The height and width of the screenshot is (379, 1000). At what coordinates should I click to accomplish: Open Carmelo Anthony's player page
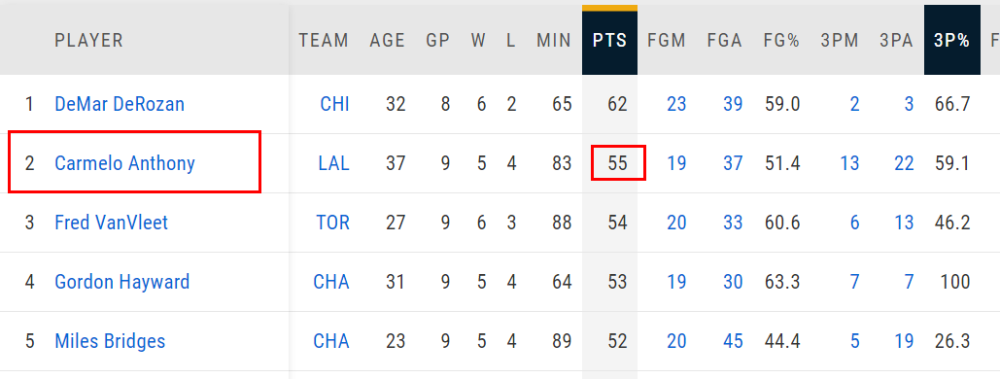coord(124,163)
